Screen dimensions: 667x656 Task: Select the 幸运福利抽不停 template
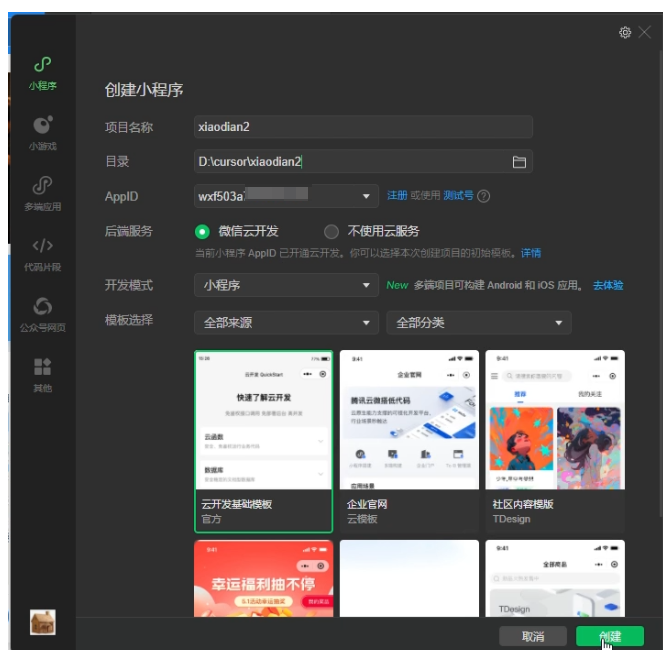[264, 579]
